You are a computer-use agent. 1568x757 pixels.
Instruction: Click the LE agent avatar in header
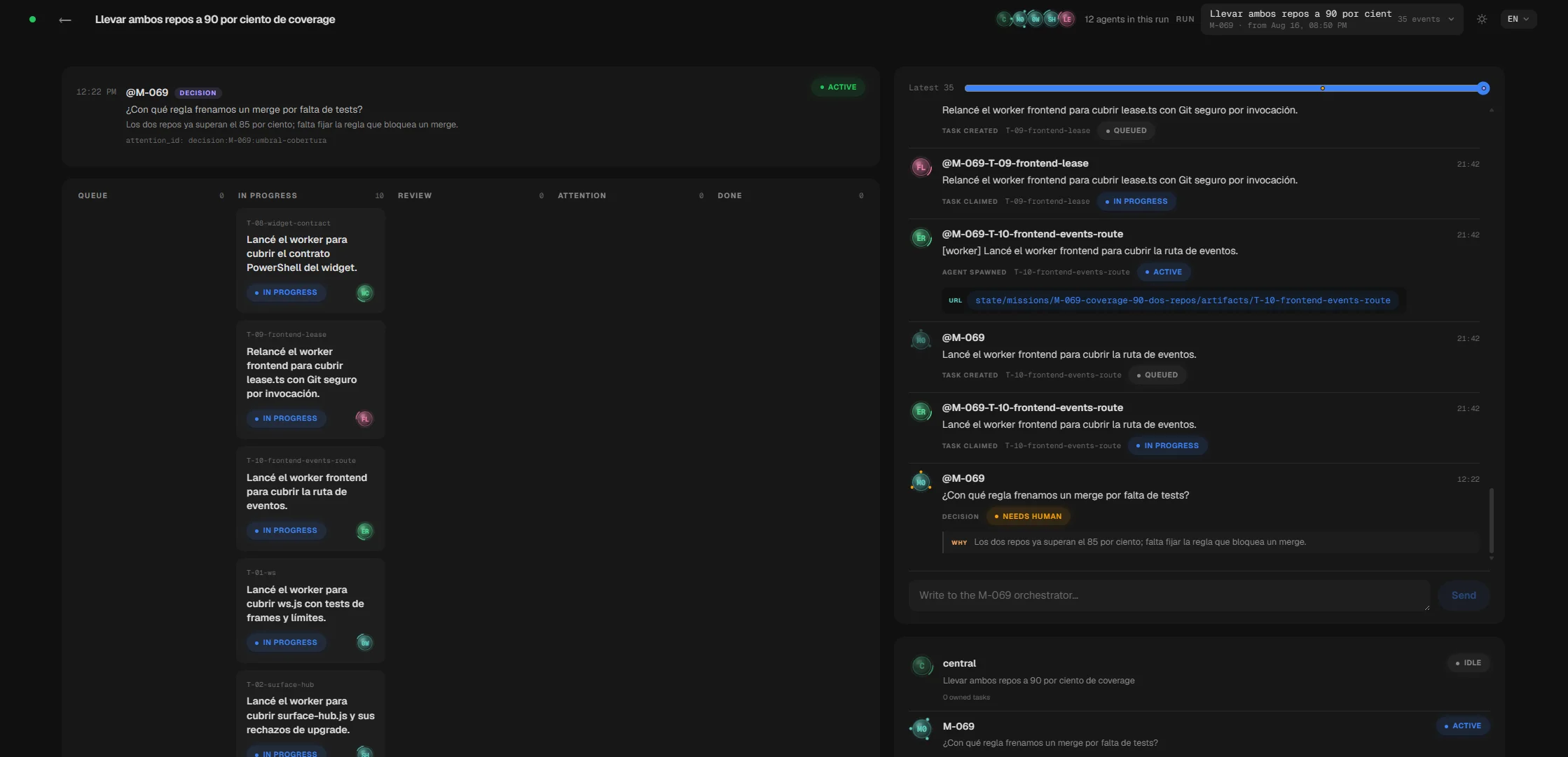click(1066, 19)
